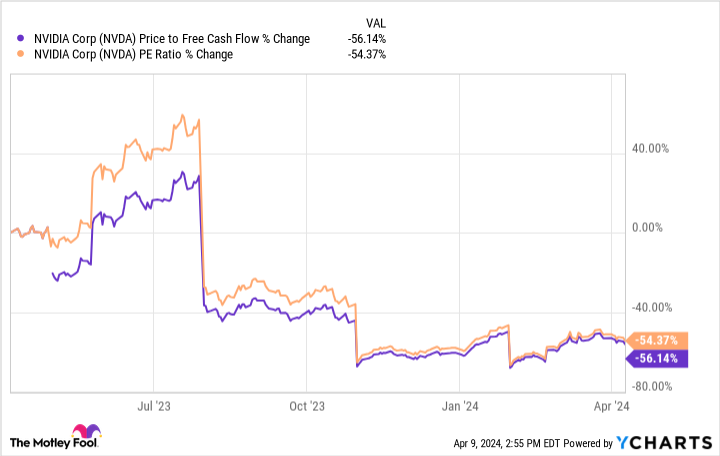Click the Apr '24 x-axis label
This screenshot has width=720, height=456.
(x=610, y=406)
